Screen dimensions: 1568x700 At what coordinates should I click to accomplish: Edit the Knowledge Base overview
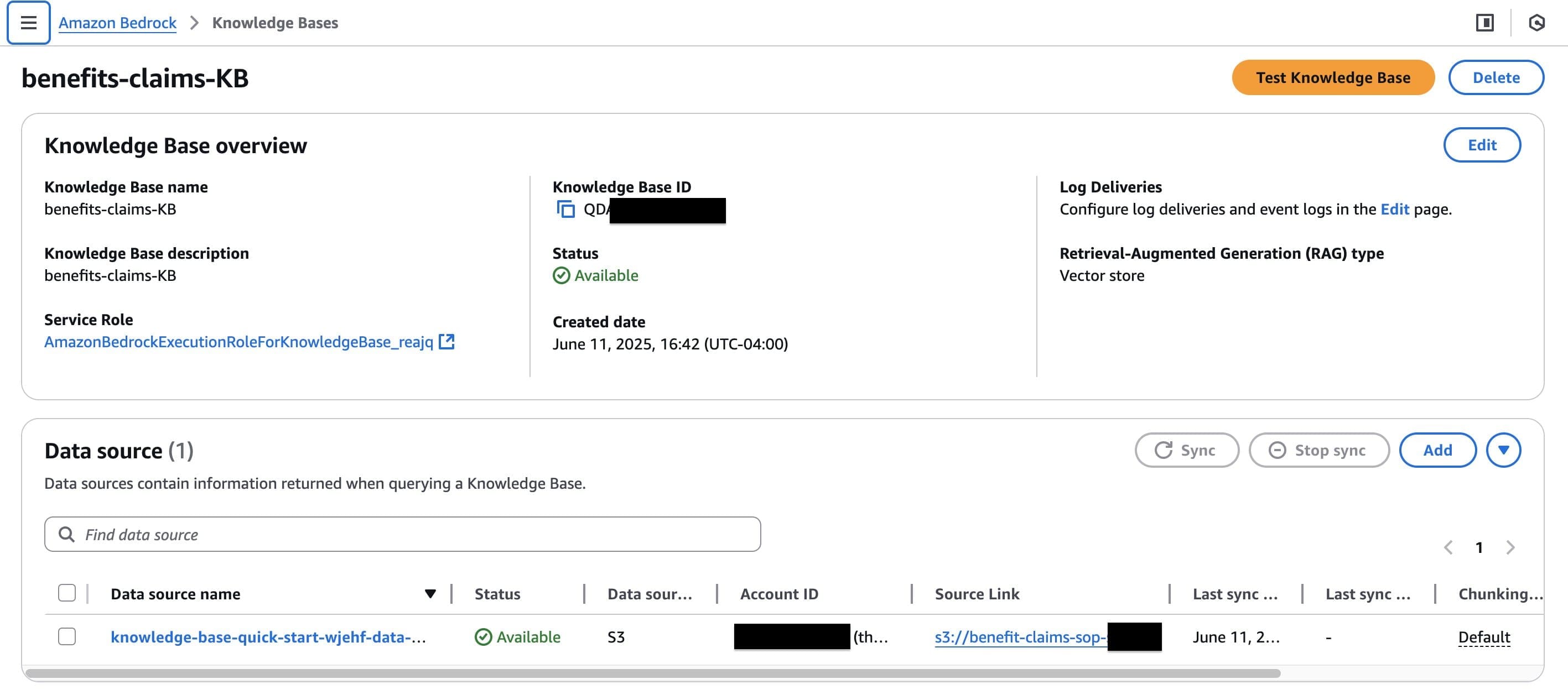(1482, 145)
